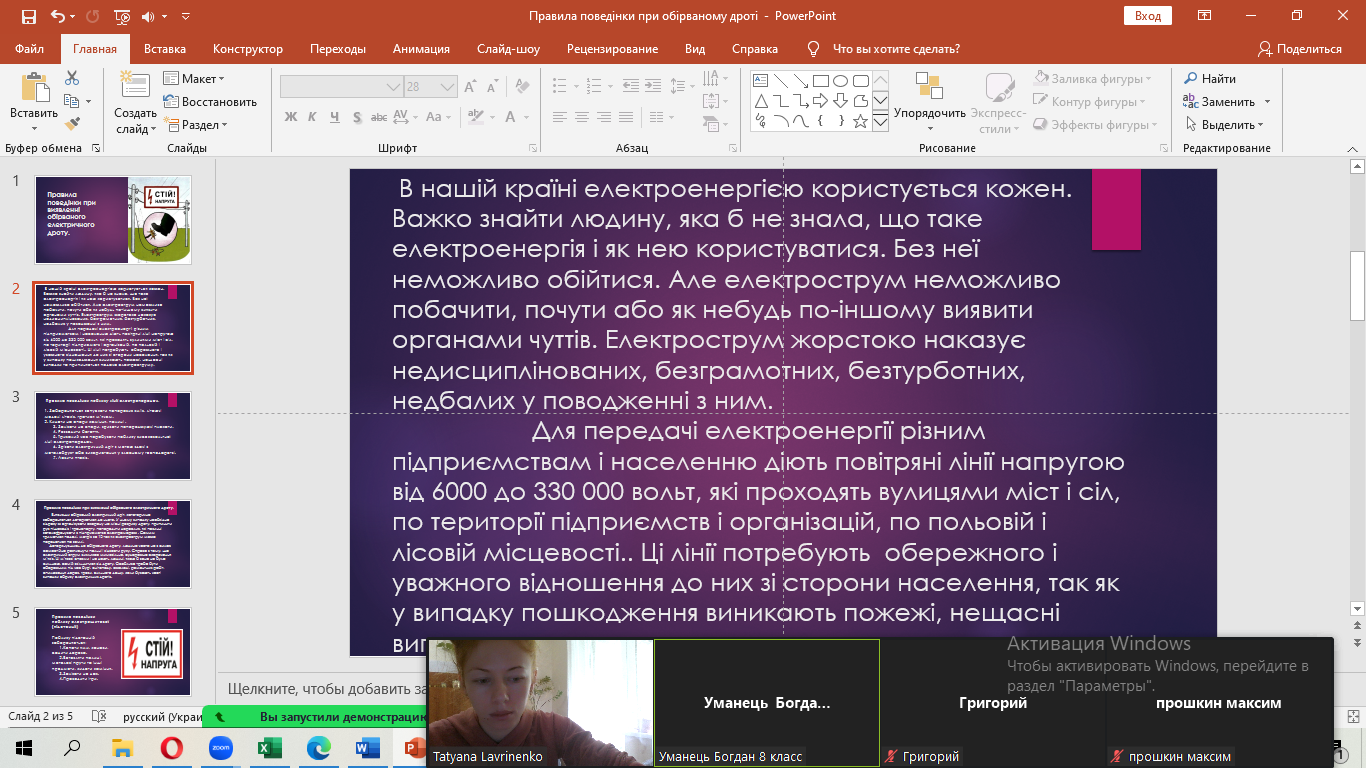The height and width of the screenshot is (768, 1366).
Task: Copy selection with the Copy icon
Action: (72, 101)
